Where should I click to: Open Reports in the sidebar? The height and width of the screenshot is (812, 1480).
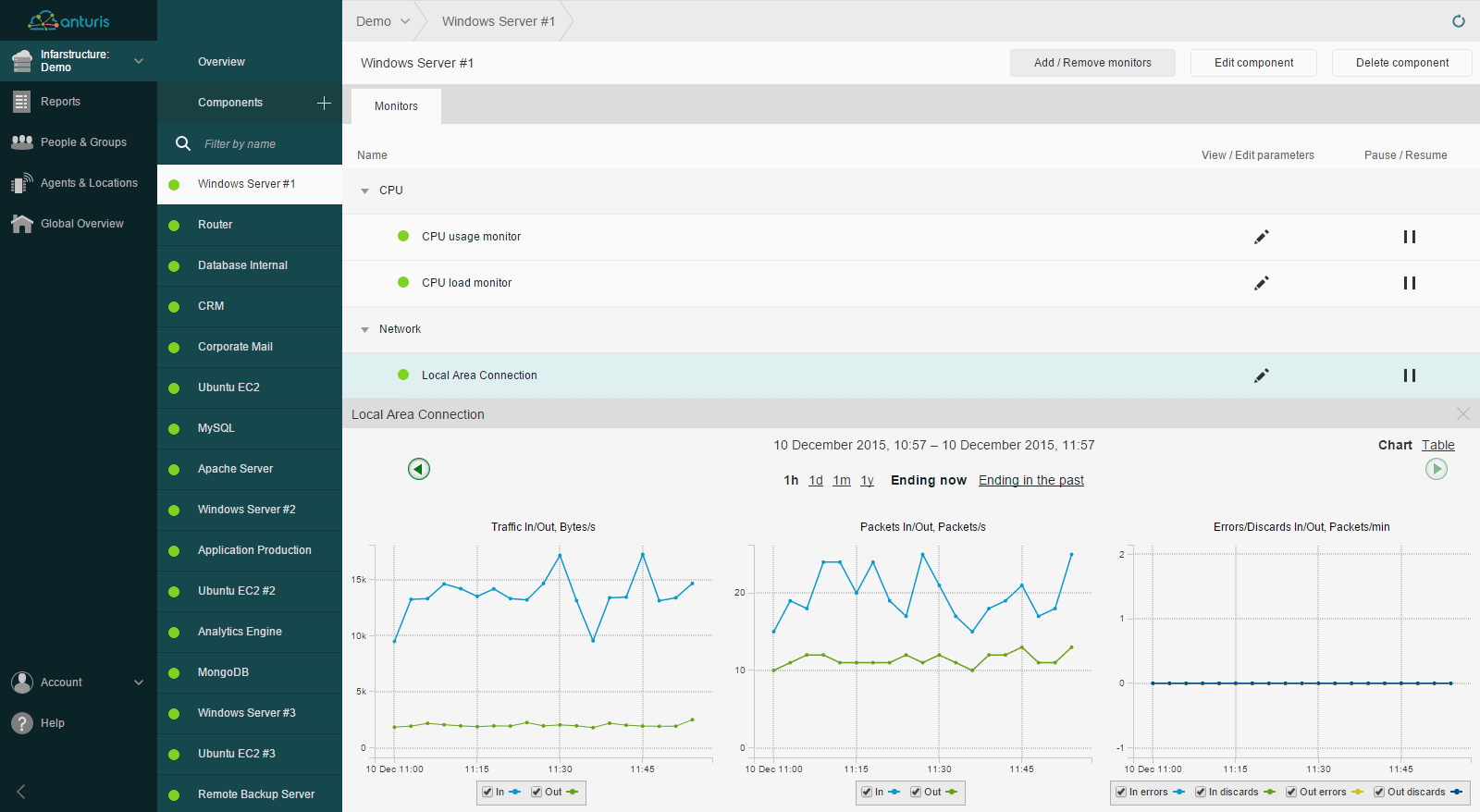coord(60,102)
